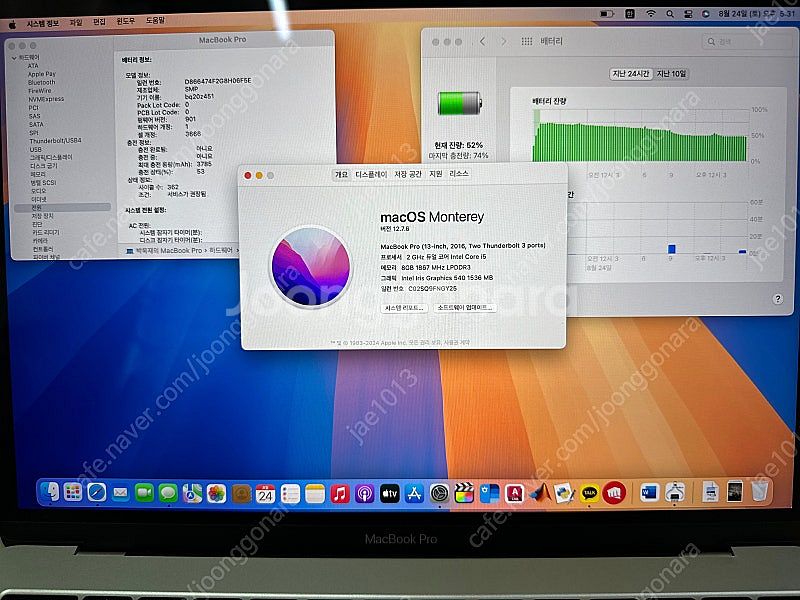Open Control Center in the menu bar
This screenshot has height=600, width=800.
(x=687, y=14)
